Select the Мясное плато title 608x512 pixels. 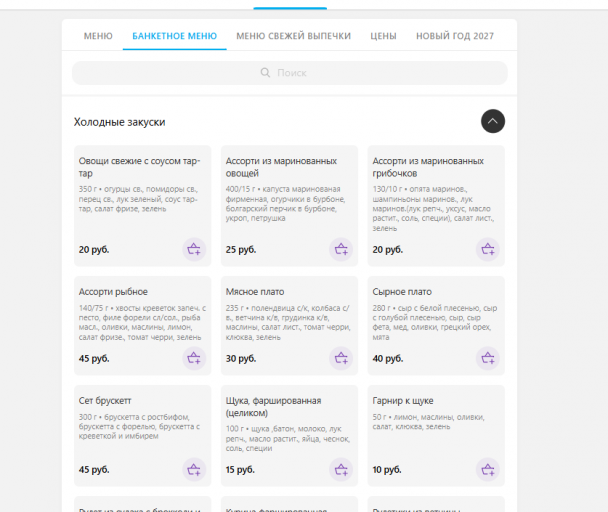pyautogui.click(x=255, y=292)
